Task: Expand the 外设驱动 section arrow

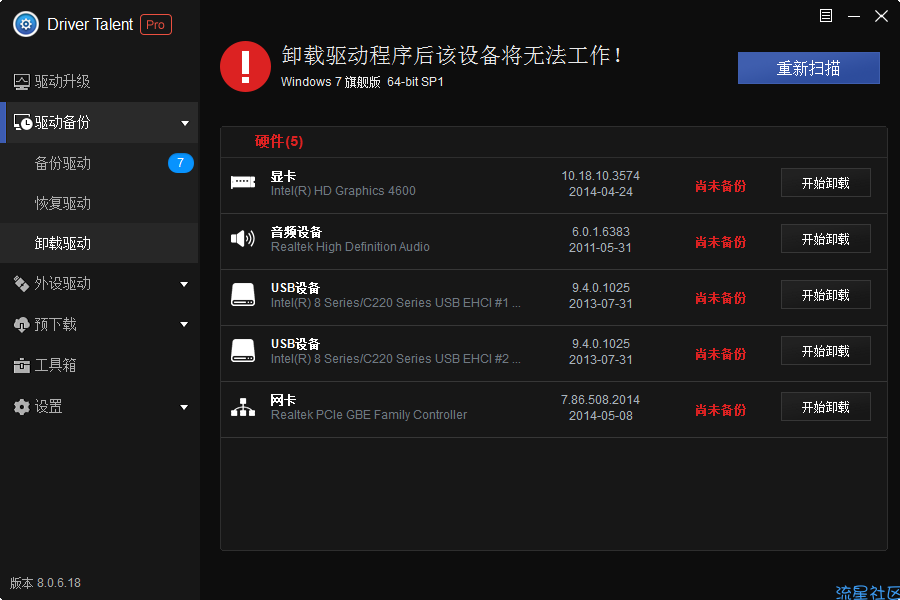Action: (x=184, y=284)
